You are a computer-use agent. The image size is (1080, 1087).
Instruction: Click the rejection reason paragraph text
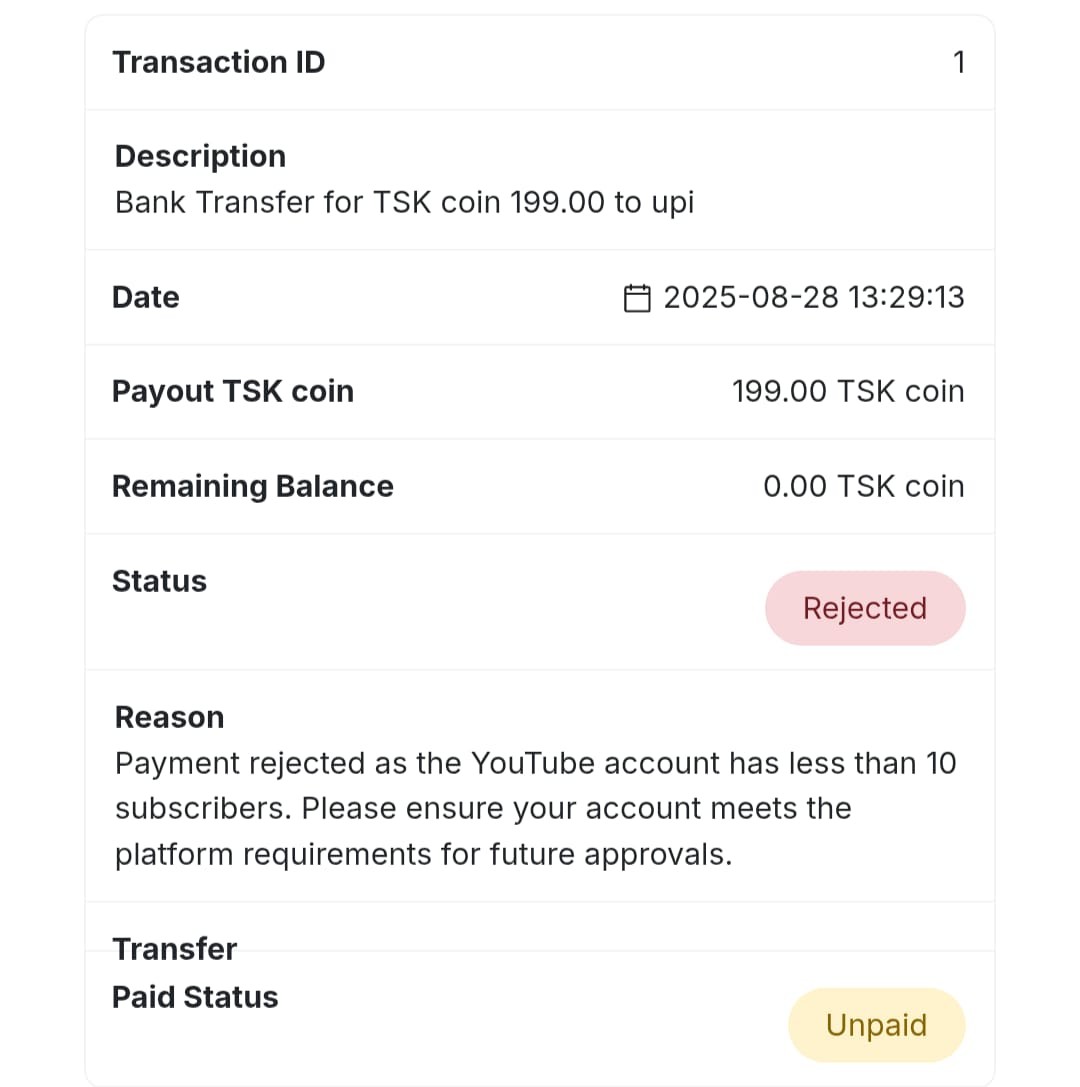click(535, 809)
